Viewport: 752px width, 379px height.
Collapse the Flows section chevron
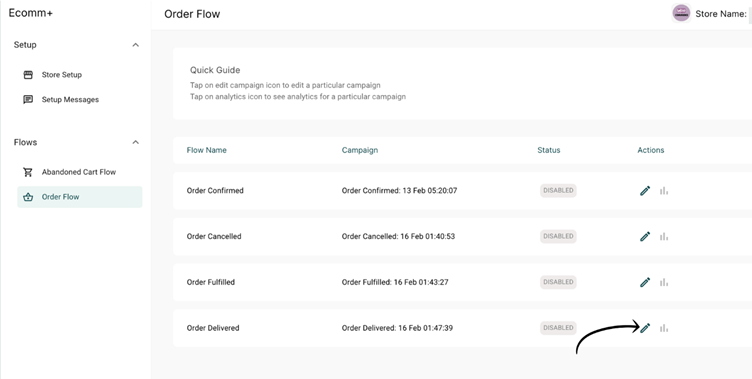pos(136,142)
